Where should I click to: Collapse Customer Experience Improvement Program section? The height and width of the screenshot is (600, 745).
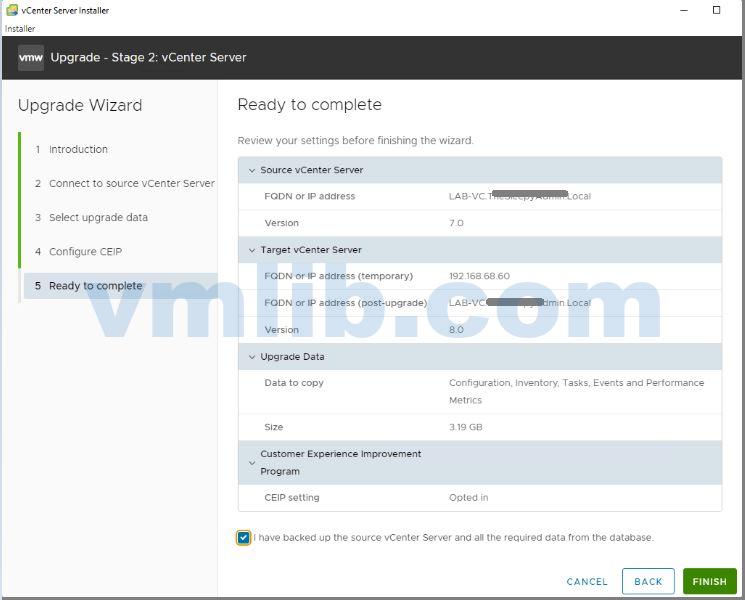tap(252, 463)
